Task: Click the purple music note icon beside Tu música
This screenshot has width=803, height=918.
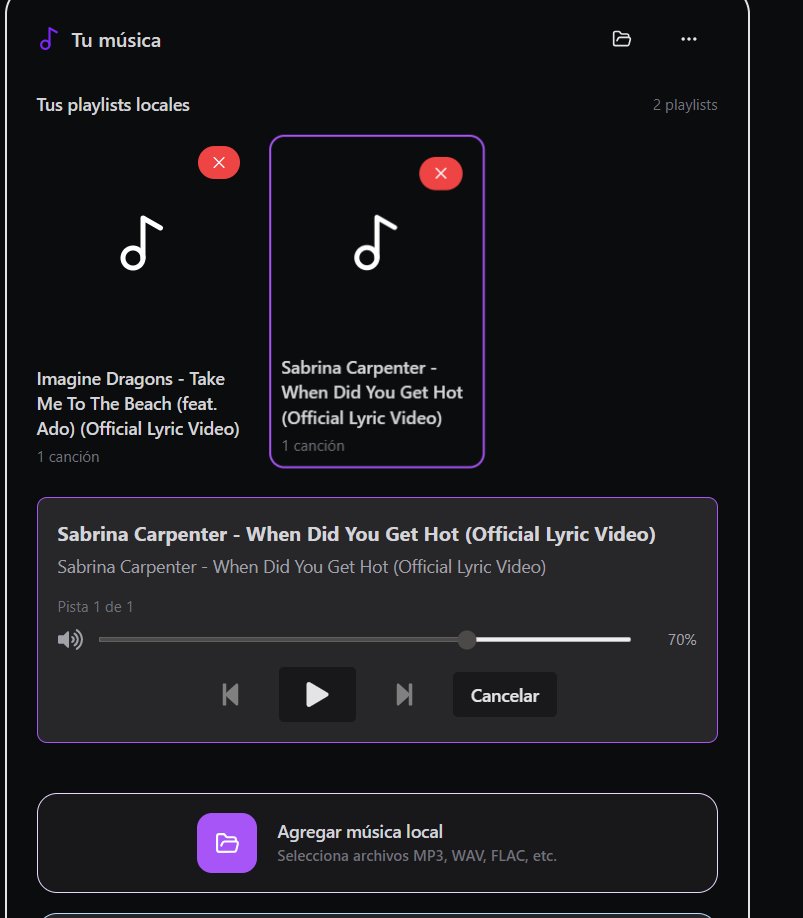Action: [49, 39]
